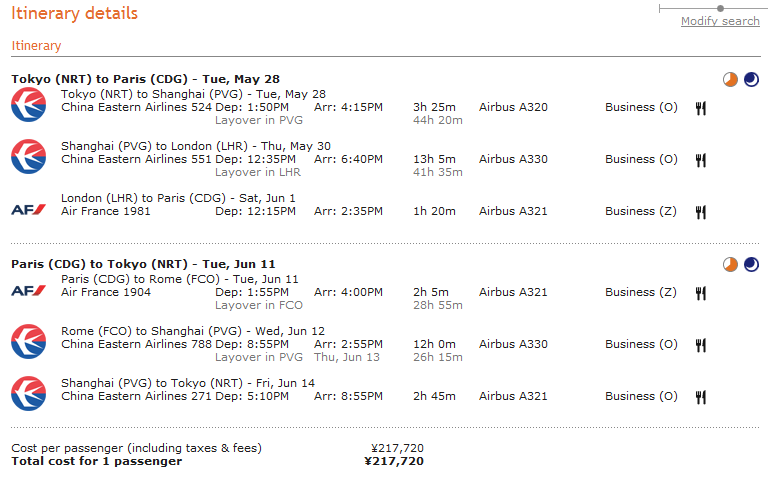Select the Itinerary section tab

pos(36,46)
